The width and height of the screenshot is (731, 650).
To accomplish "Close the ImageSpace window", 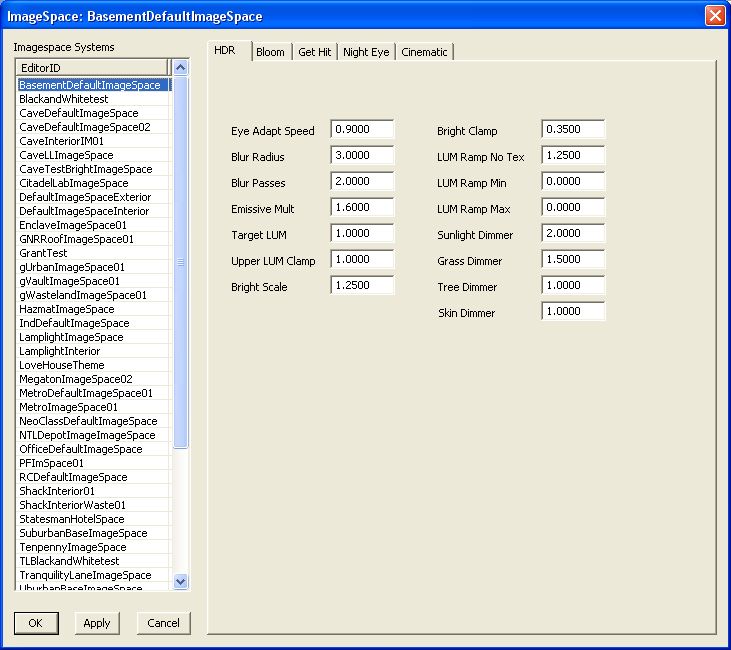I will (x=715, y=15).
